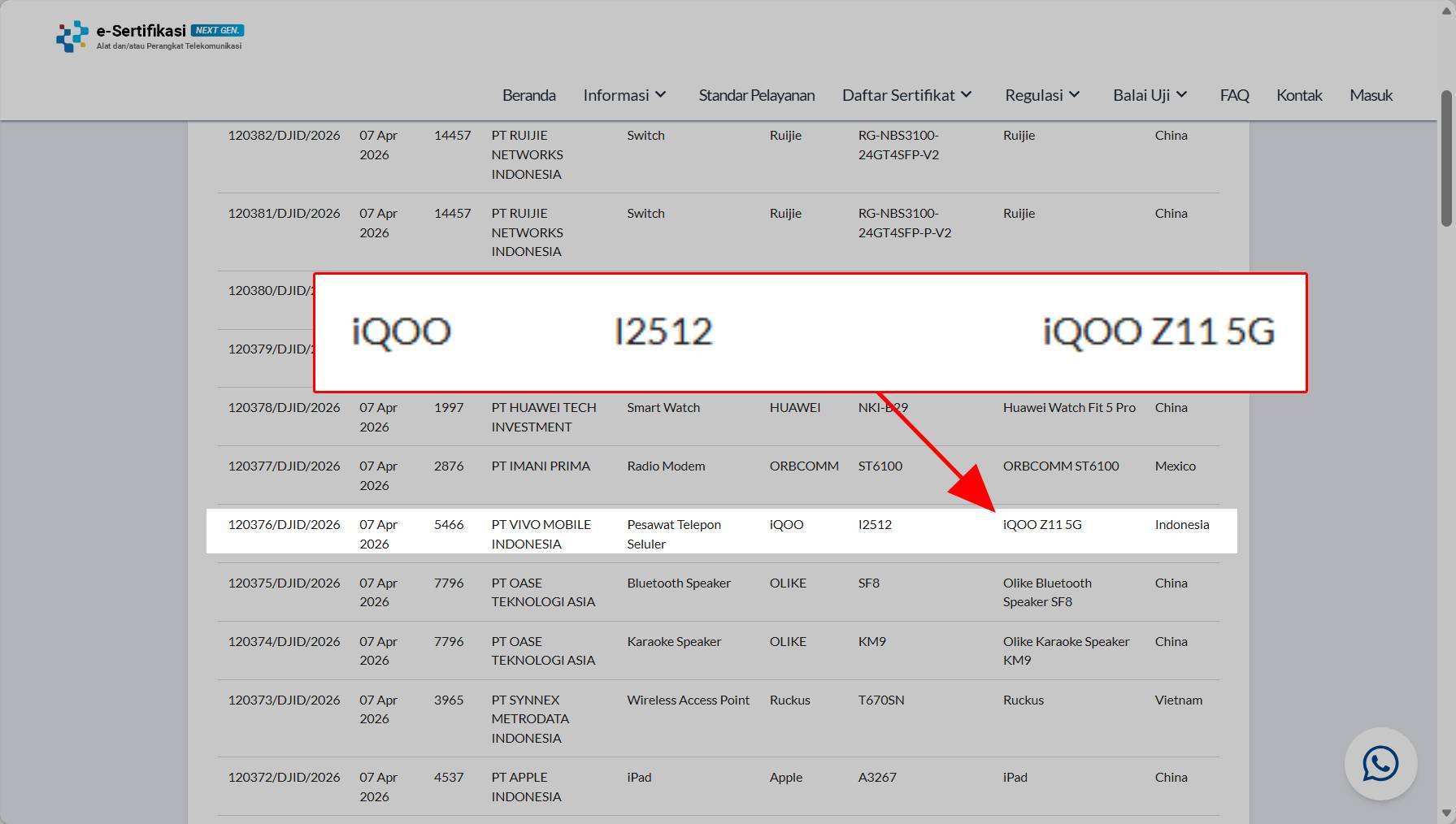Click the Olike Bluetooth Speaker SF8 cell
1456x824 pixels.
tap(1047, 593)
